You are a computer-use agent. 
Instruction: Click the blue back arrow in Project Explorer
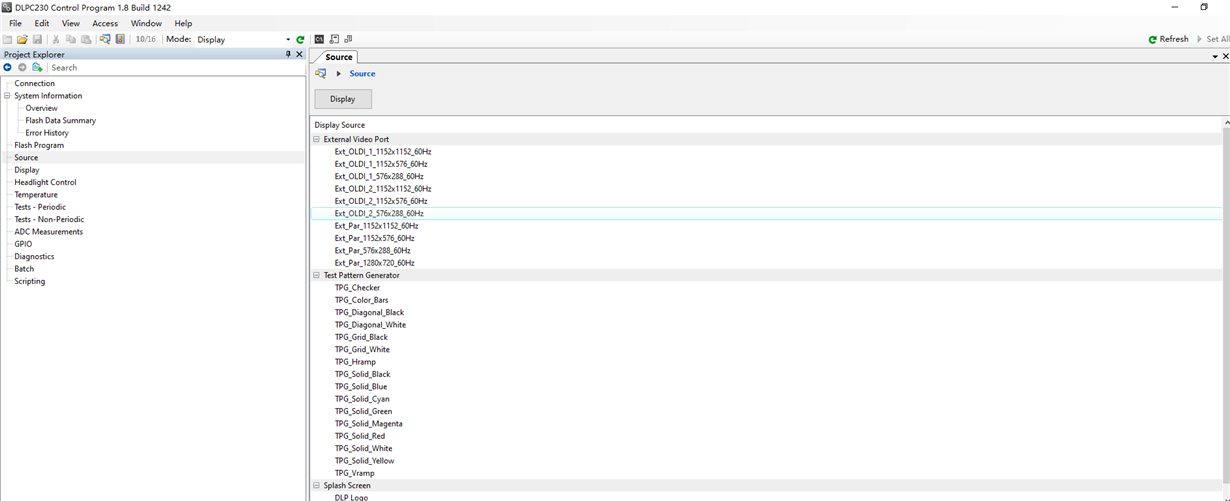coord(8,67)
